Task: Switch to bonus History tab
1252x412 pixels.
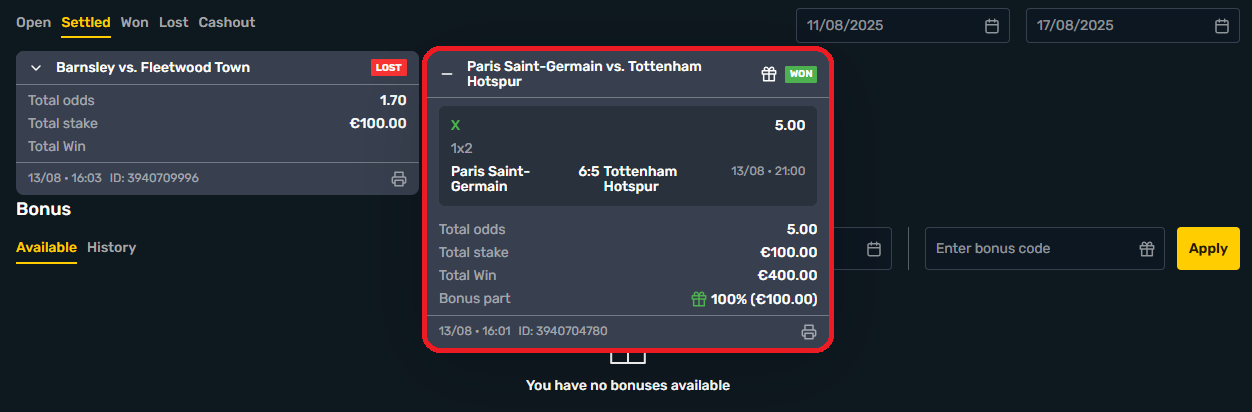Action: click(111, 247)
